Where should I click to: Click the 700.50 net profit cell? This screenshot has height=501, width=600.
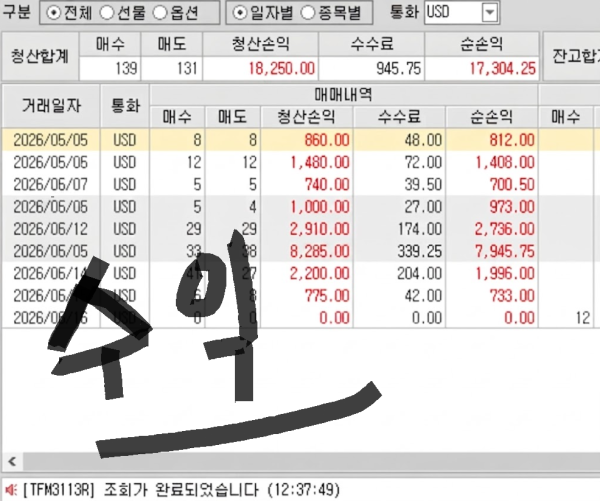[x=492, y=184]
